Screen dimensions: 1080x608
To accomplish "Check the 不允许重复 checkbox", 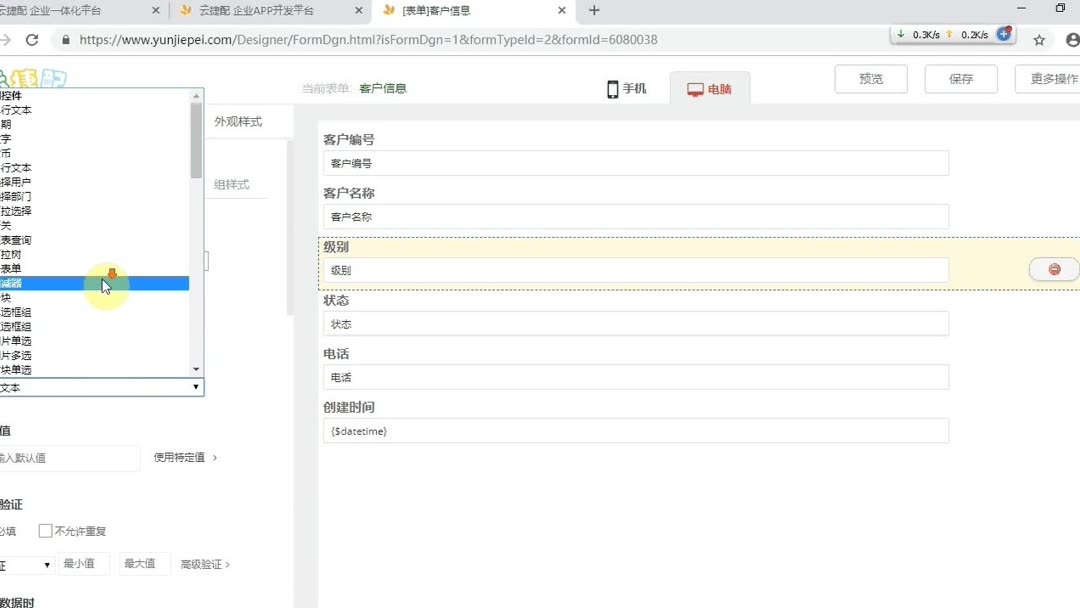I will [x=45, y=530].
